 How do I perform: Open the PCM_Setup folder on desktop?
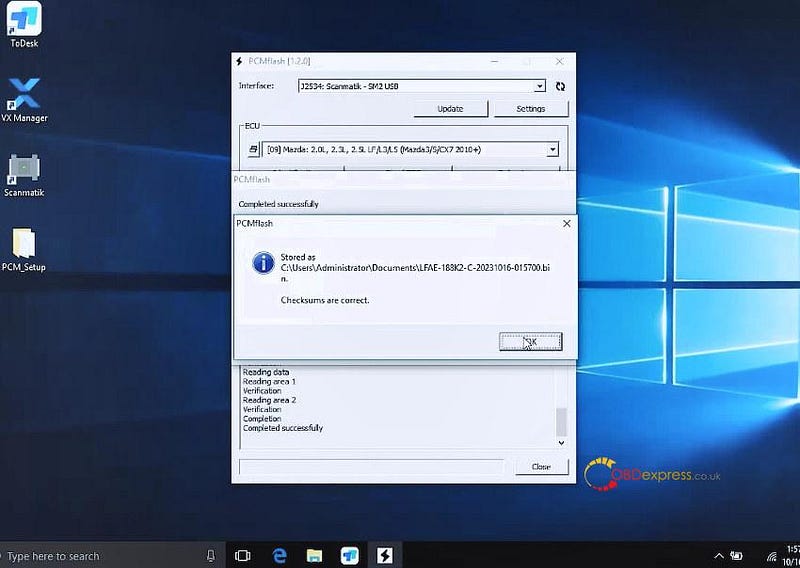[x=23, y=250]
